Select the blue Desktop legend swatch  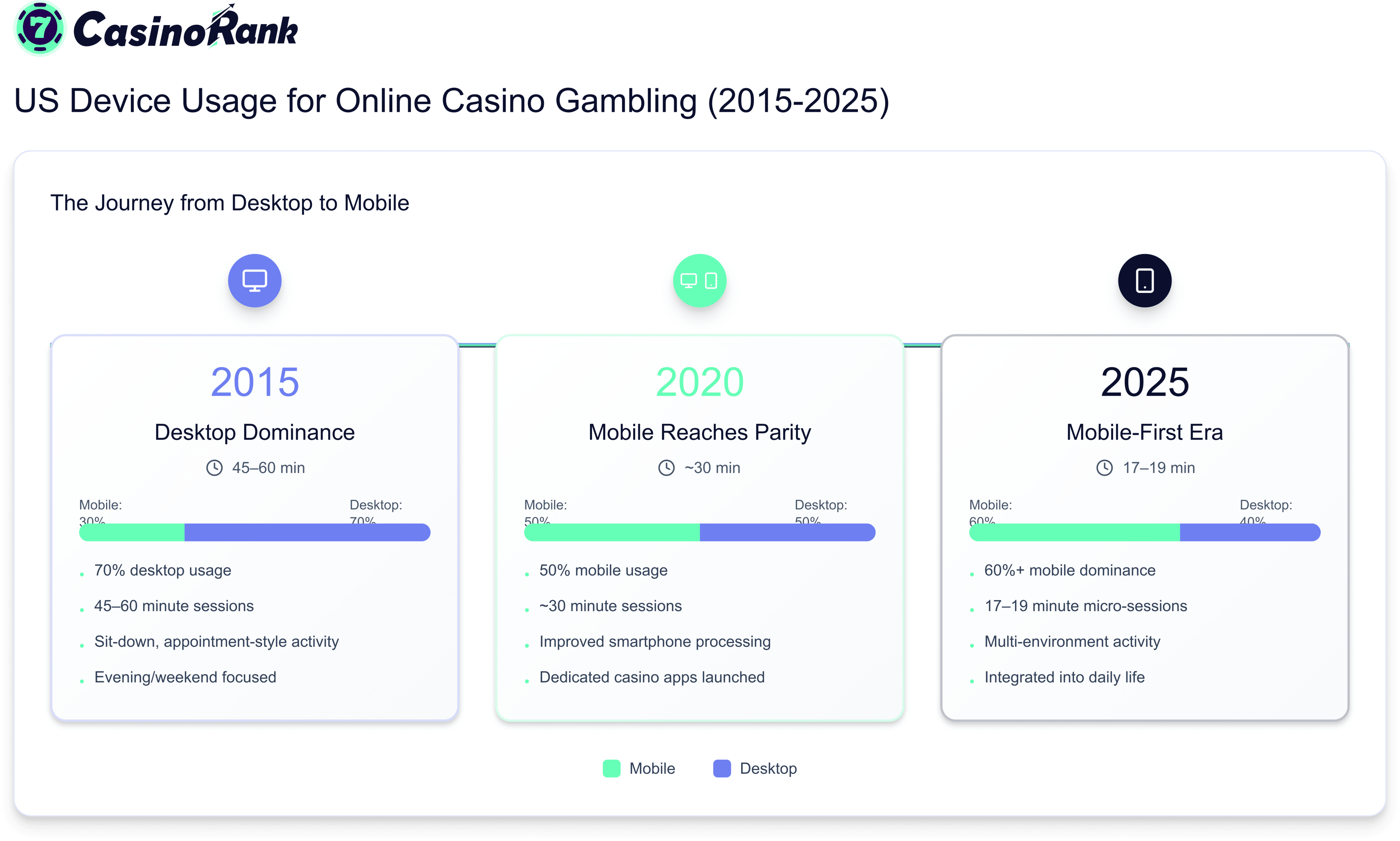(722, 768)
